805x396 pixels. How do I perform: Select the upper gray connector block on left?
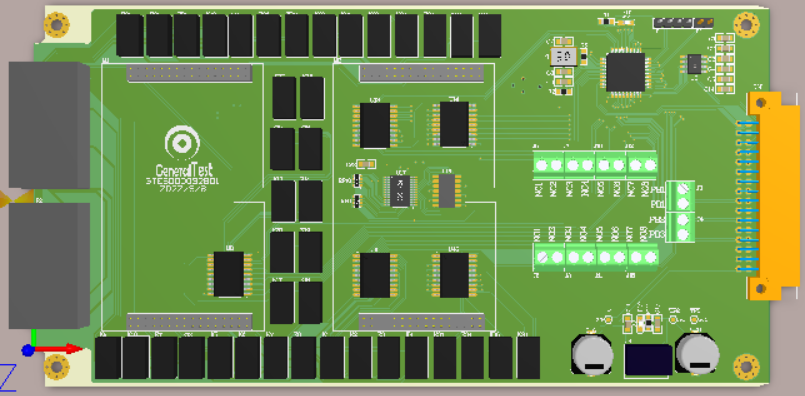click(49, 125)
